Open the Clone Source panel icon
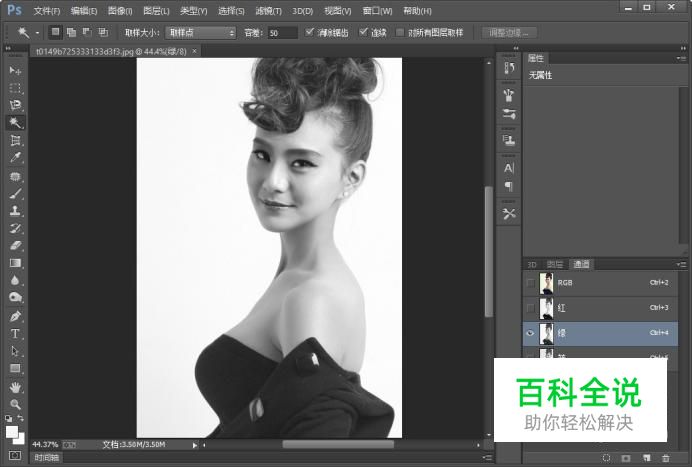Image resolution: width=692 pixels, height=467 pixels. click(x=508, y=140)
